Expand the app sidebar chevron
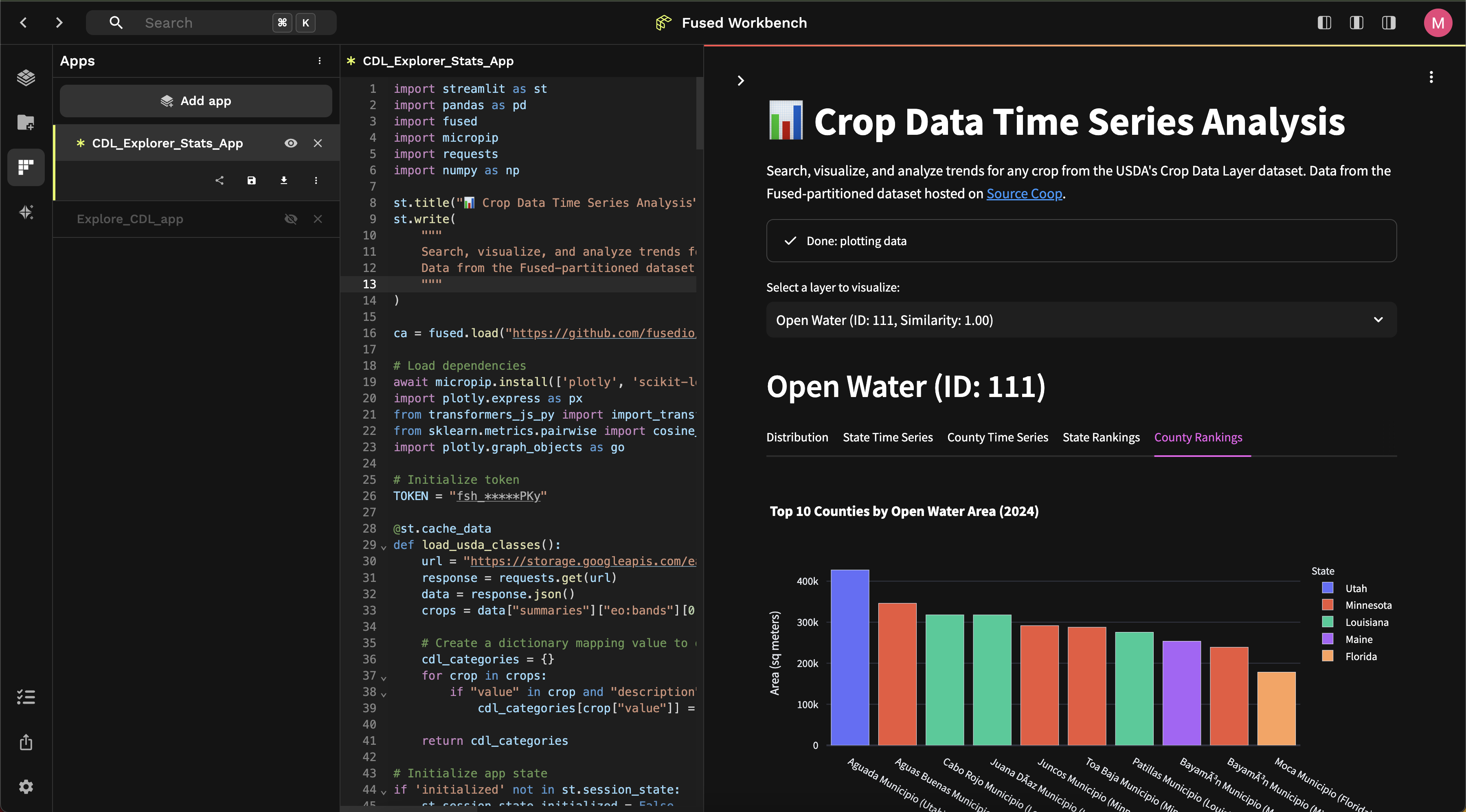Screen dimensions: 1466x812 (740, 81)
